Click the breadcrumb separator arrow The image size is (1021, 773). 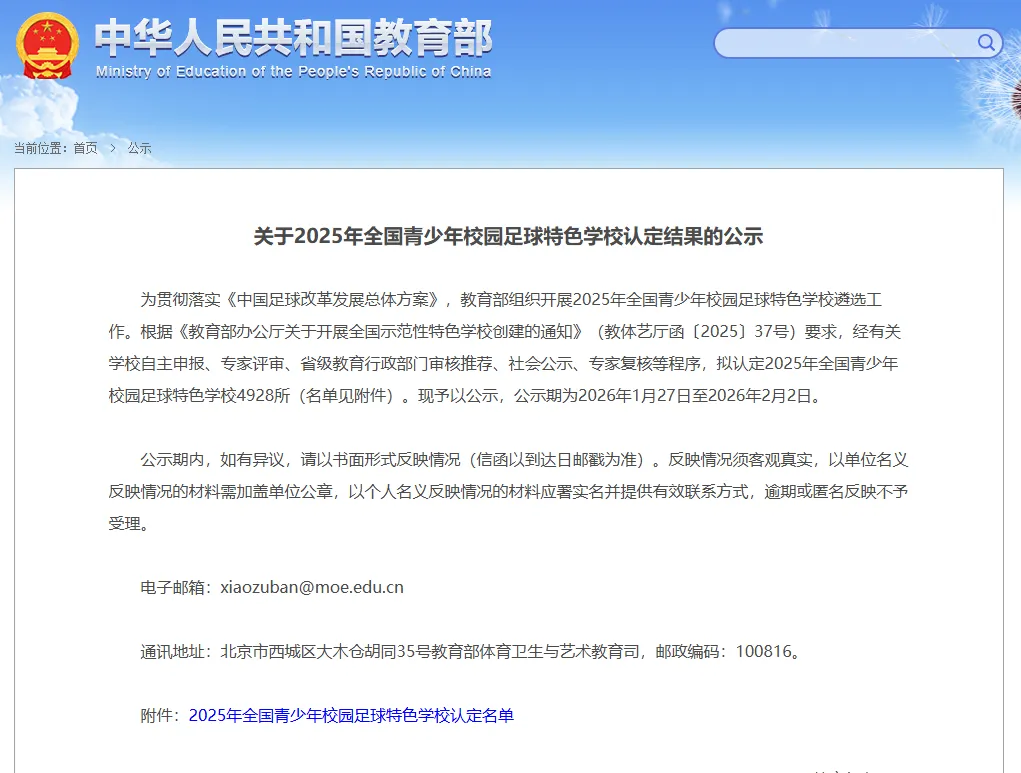tap(113, 148)
